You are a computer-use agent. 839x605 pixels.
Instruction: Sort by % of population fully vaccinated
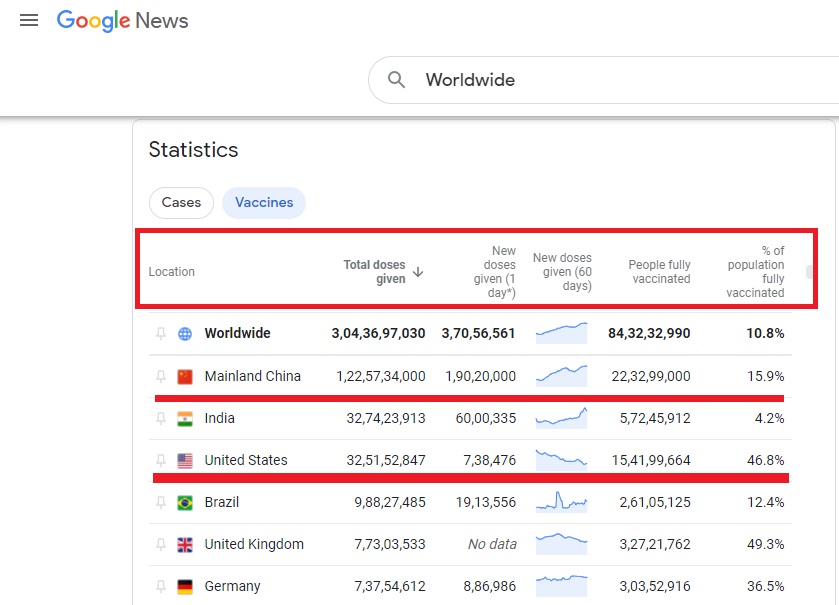756,272
